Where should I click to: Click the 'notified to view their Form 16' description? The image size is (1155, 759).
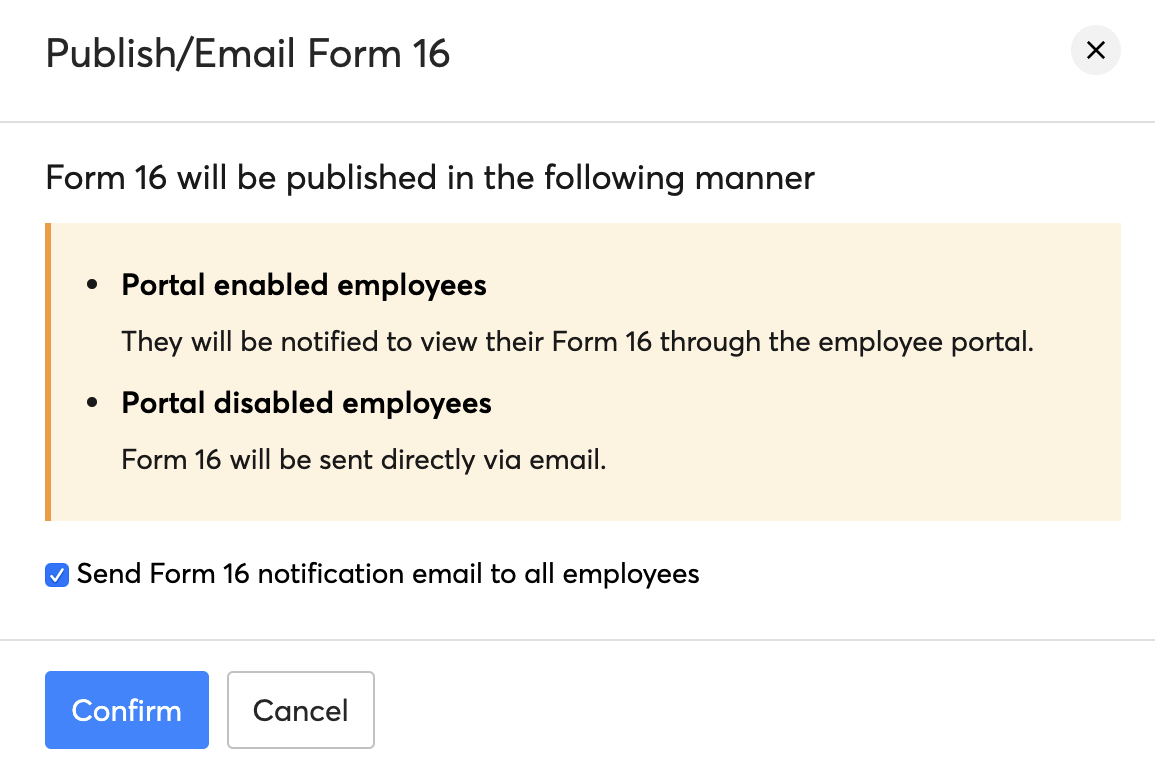pos(576,342)
